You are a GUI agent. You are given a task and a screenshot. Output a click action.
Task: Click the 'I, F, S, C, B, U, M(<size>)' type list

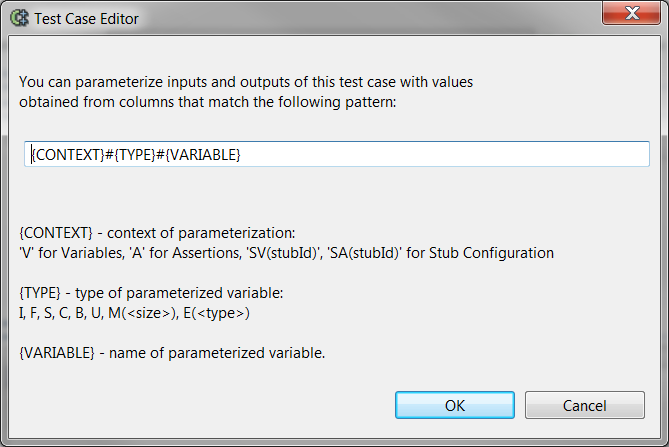coord(97,313)
